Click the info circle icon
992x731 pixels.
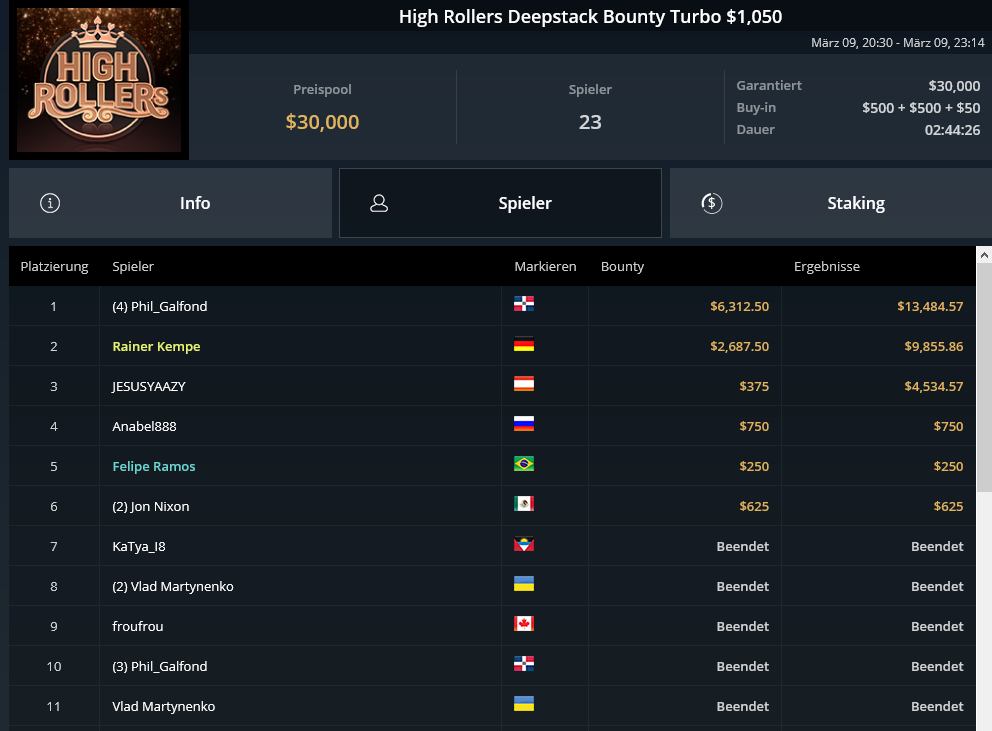pos(50,203)
